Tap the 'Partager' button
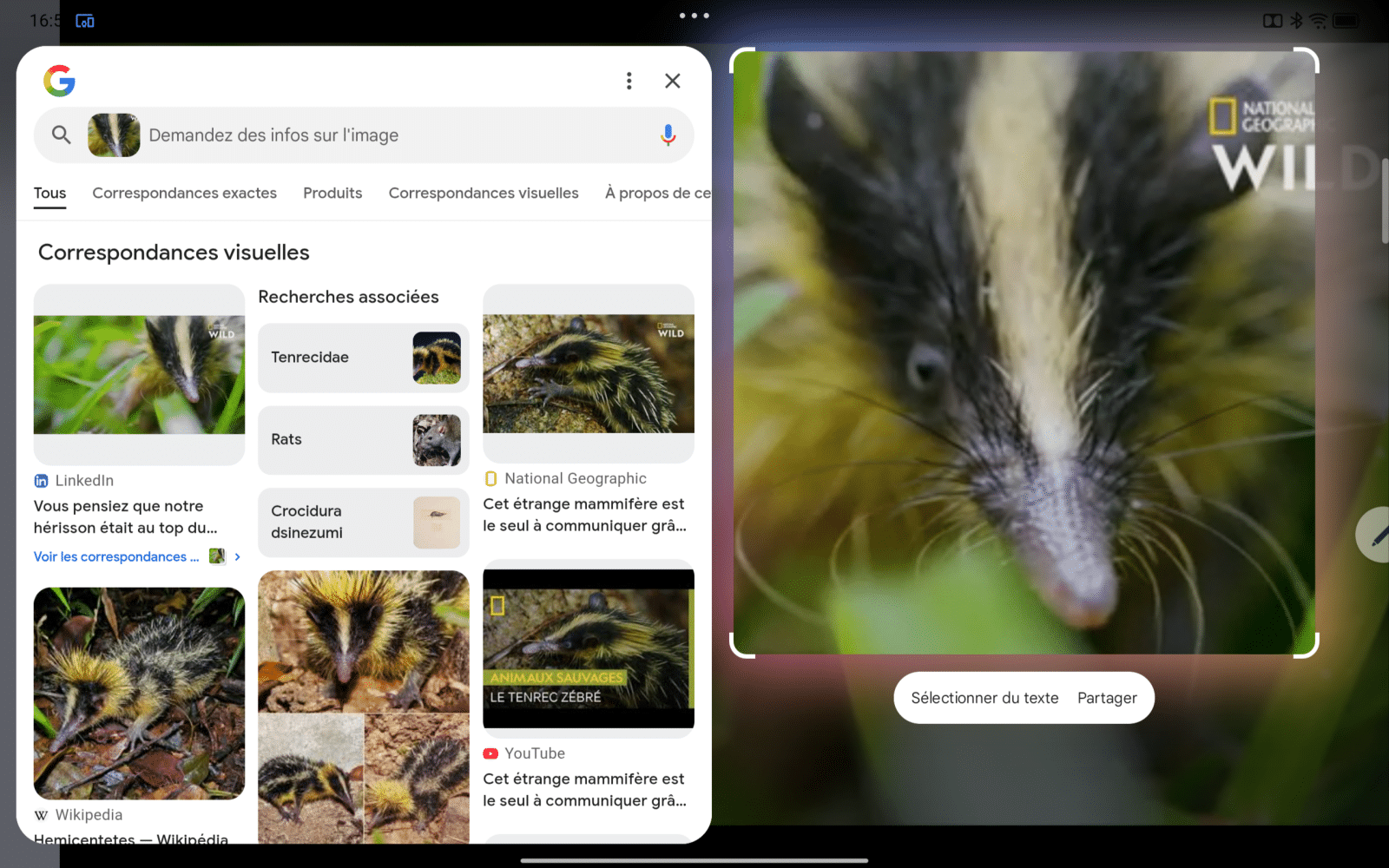 coord(1107,697)
